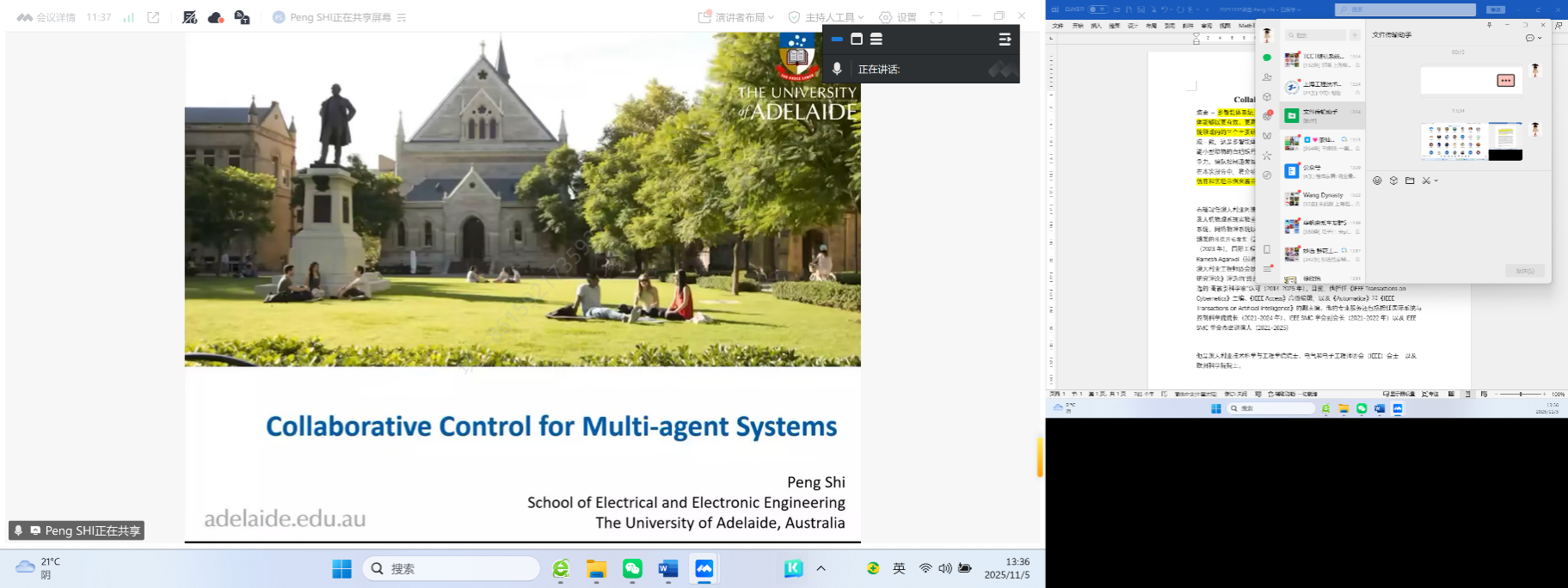The height and width of the screenshot is (588, 1568).
Task: Open WeChat from the taskbar
Action: (x=632, y=568)
